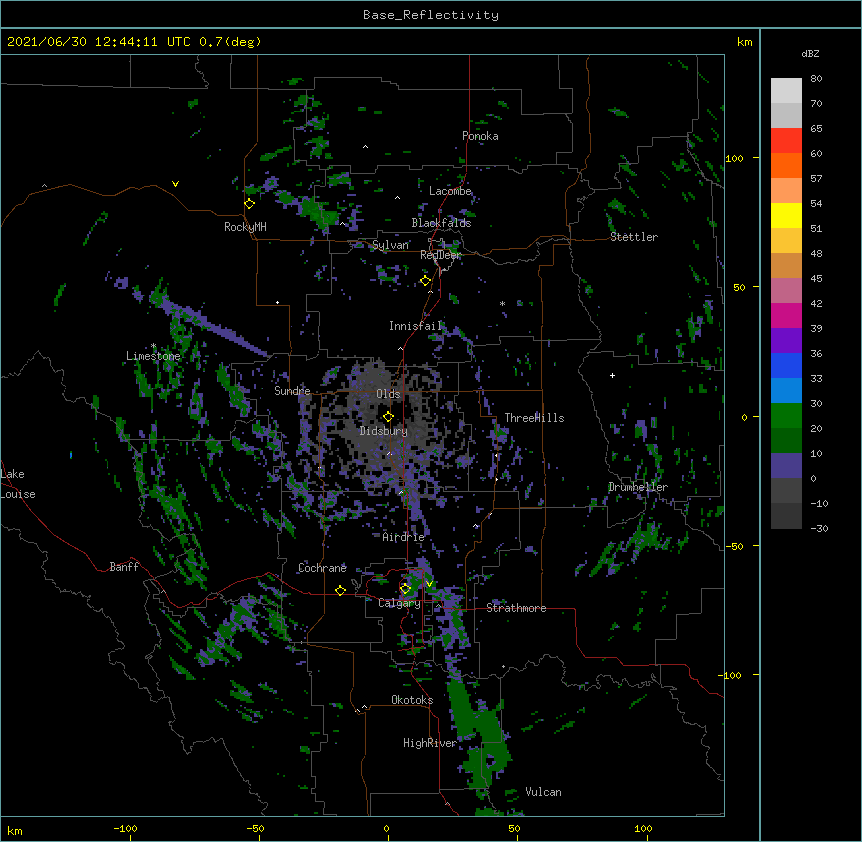Click the -100 tick on the horizontal axis
Viewport: 862px width, 842px height.
tap(125, 828)
